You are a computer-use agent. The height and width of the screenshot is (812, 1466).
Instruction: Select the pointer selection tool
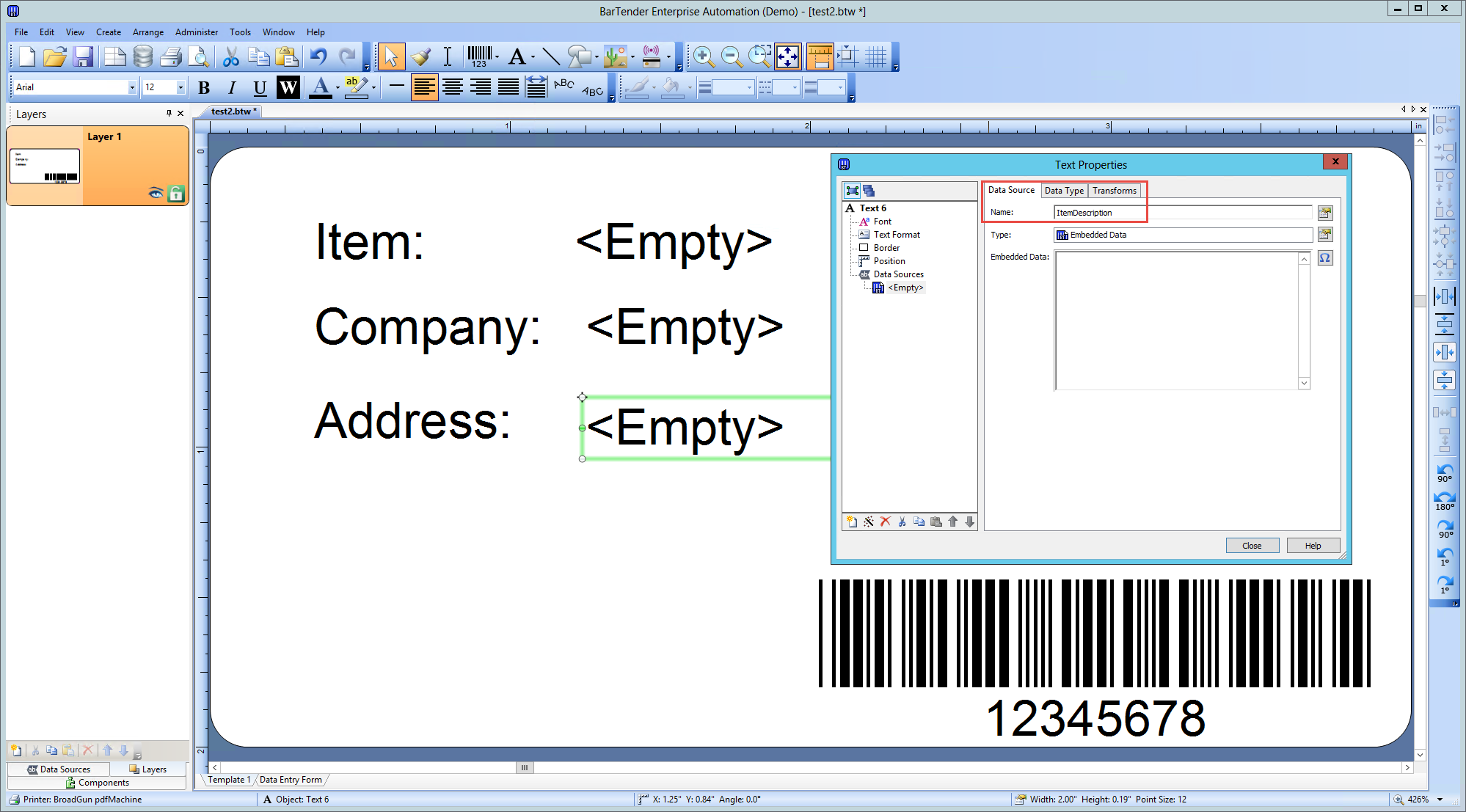click(390, 56)
